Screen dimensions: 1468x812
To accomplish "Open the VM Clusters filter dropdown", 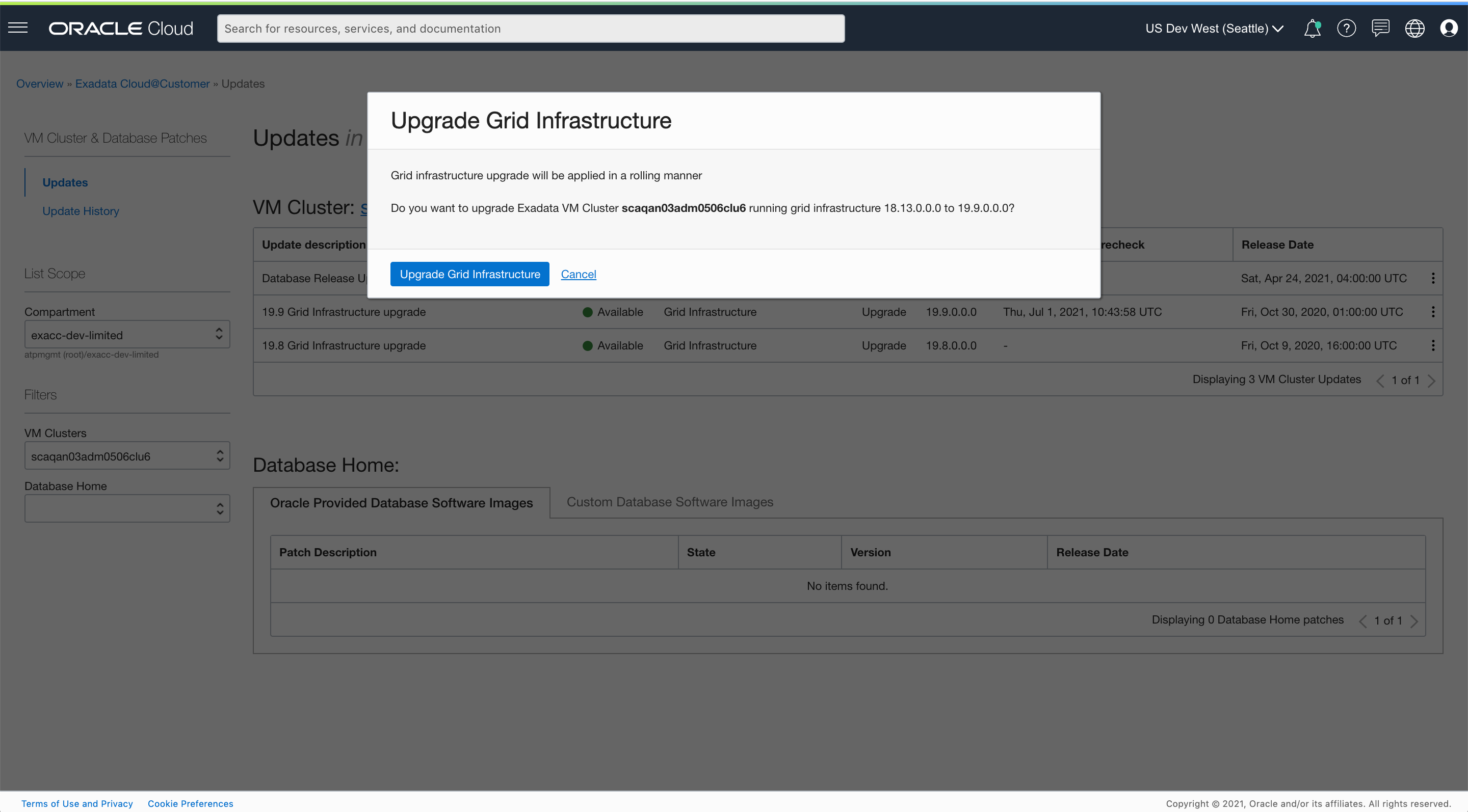I will tap(126, 456).
